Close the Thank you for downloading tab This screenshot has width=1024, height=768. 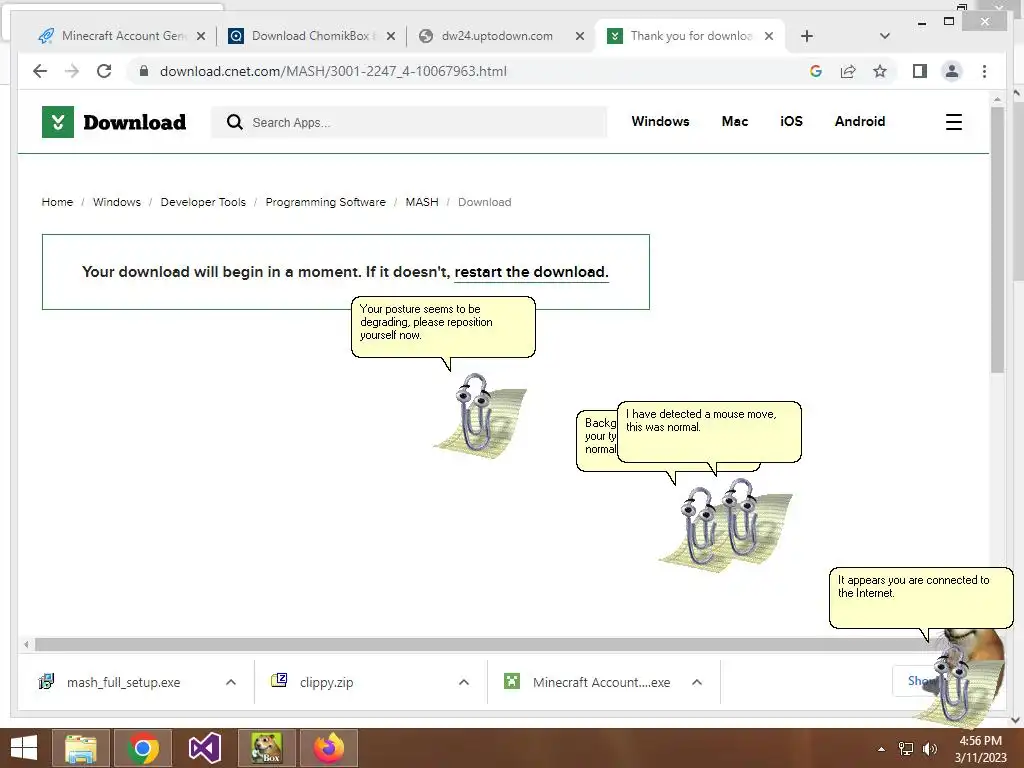pos(769,36)
